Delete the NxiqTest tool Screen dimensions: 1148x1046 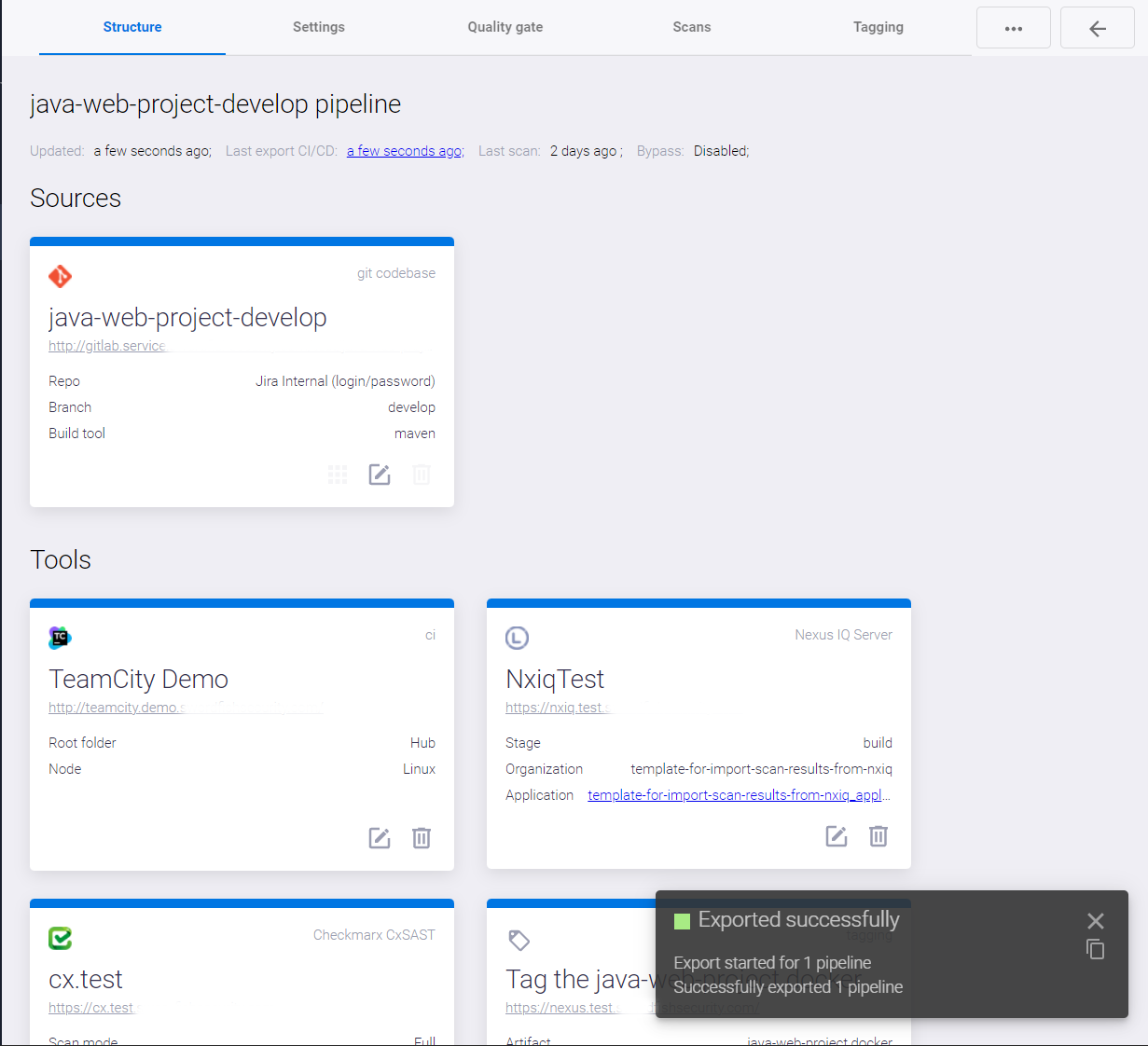point(878,836)
